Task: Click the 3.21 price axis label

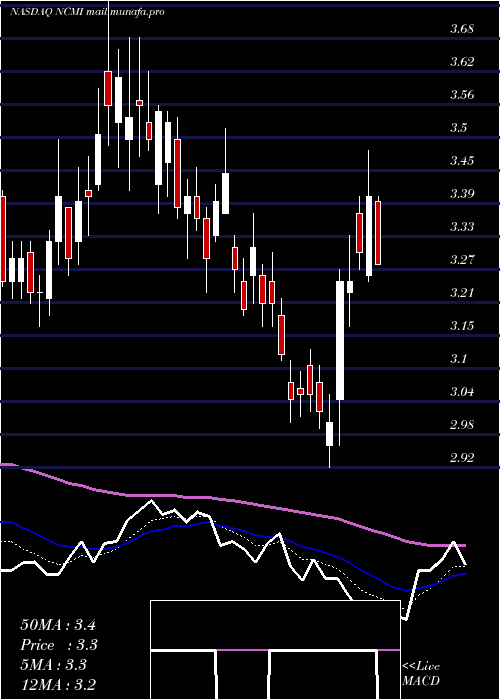Action: (x=461, y=293)
